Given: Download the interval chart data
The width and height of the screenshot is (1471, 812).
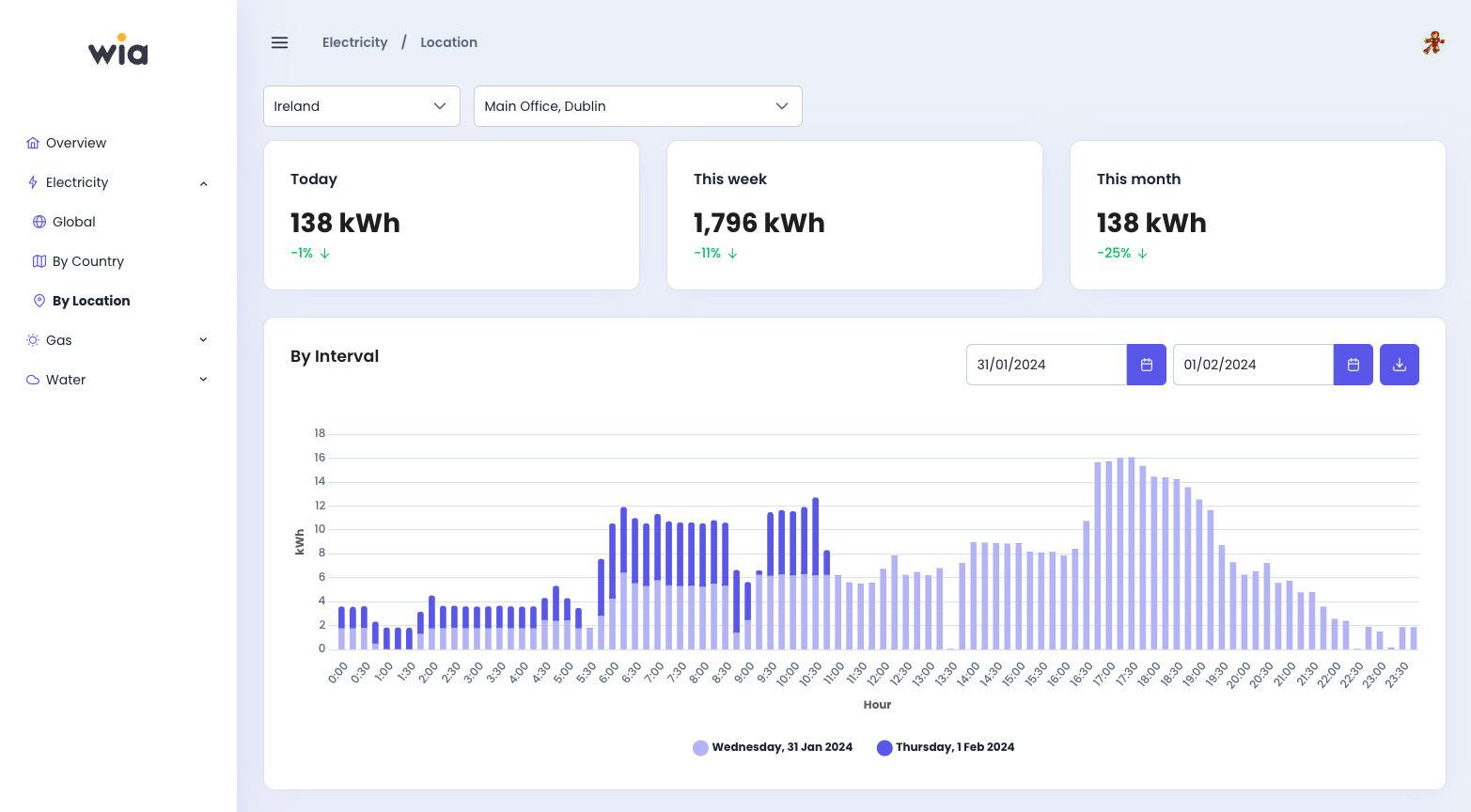Looking at the screenshot, I should 1400,365.
